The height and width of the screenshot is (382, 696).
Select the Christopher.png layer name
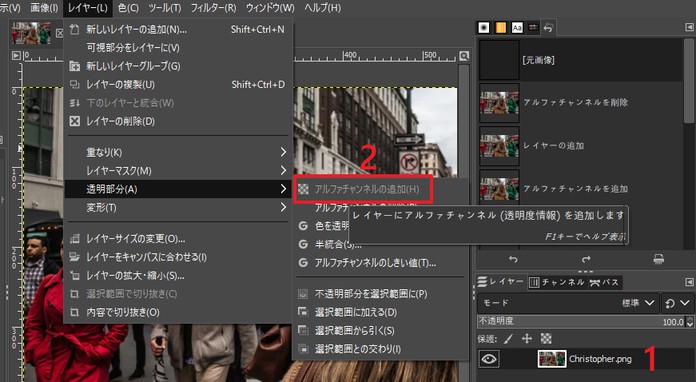pos(600,359)
